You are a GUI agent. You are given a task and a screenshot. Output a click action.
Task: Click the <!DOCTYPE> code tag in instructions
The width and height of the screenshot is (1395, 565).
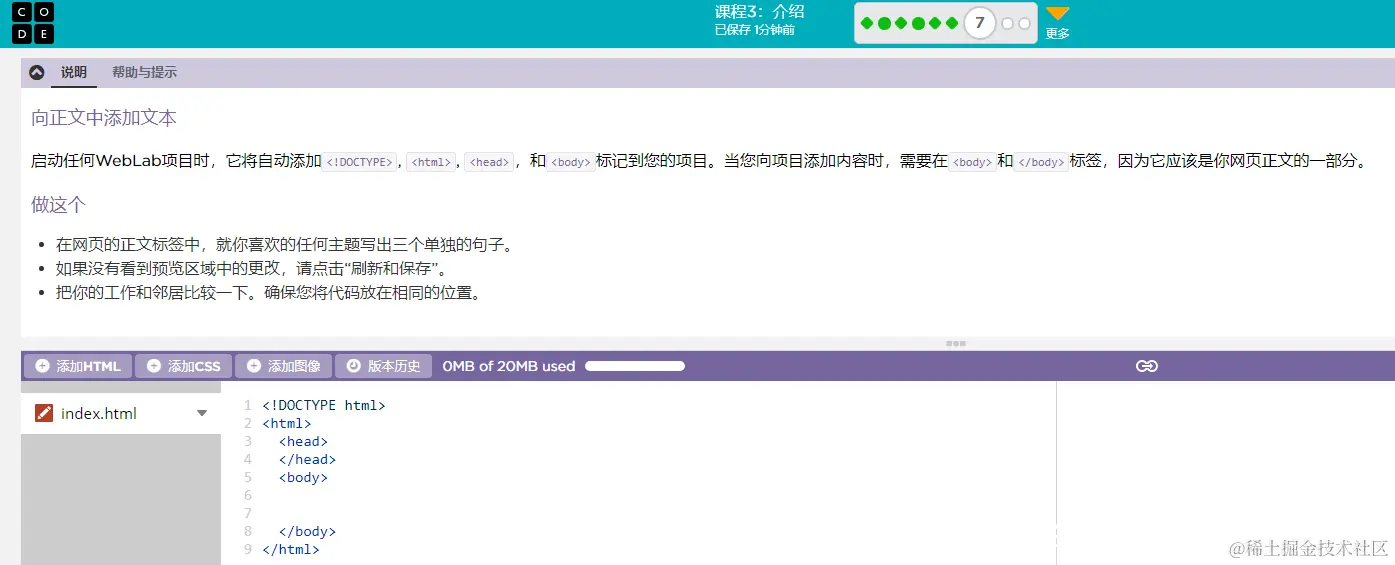point(360,162)
